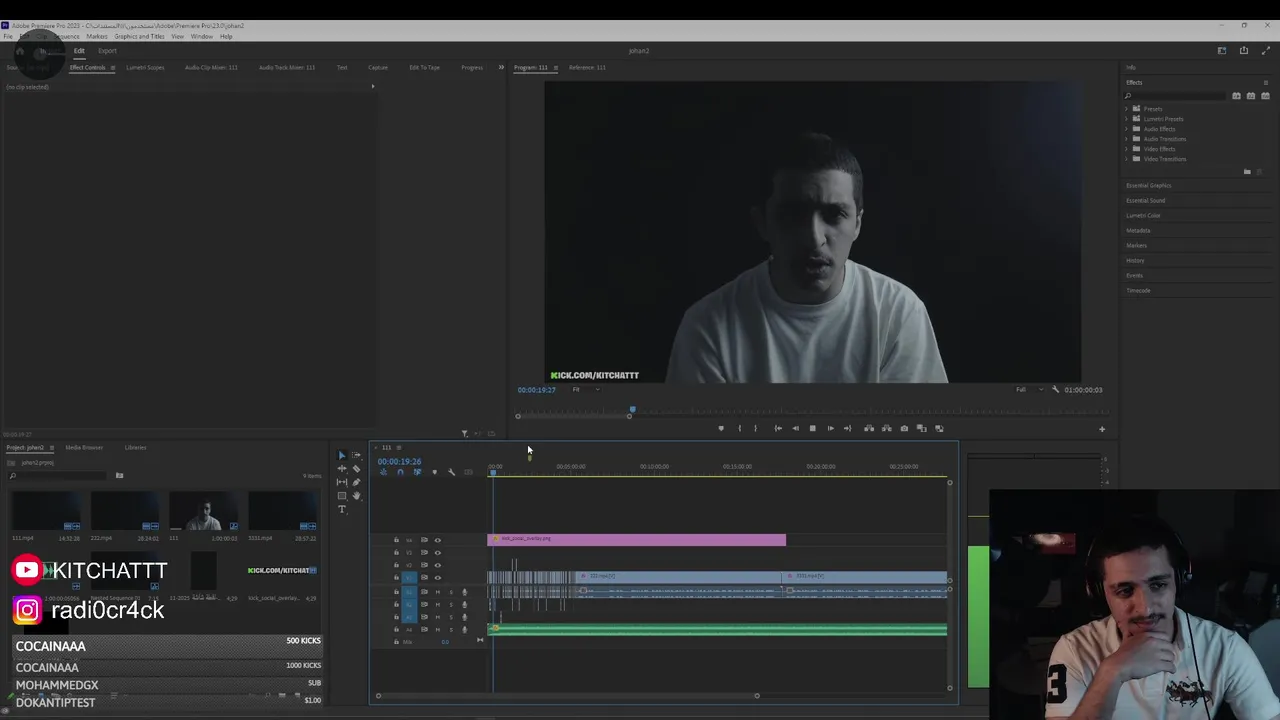Screen dimensions: 1280x720
Task: Hide track V3 with its eye icon
Action: tap(437, 553)
